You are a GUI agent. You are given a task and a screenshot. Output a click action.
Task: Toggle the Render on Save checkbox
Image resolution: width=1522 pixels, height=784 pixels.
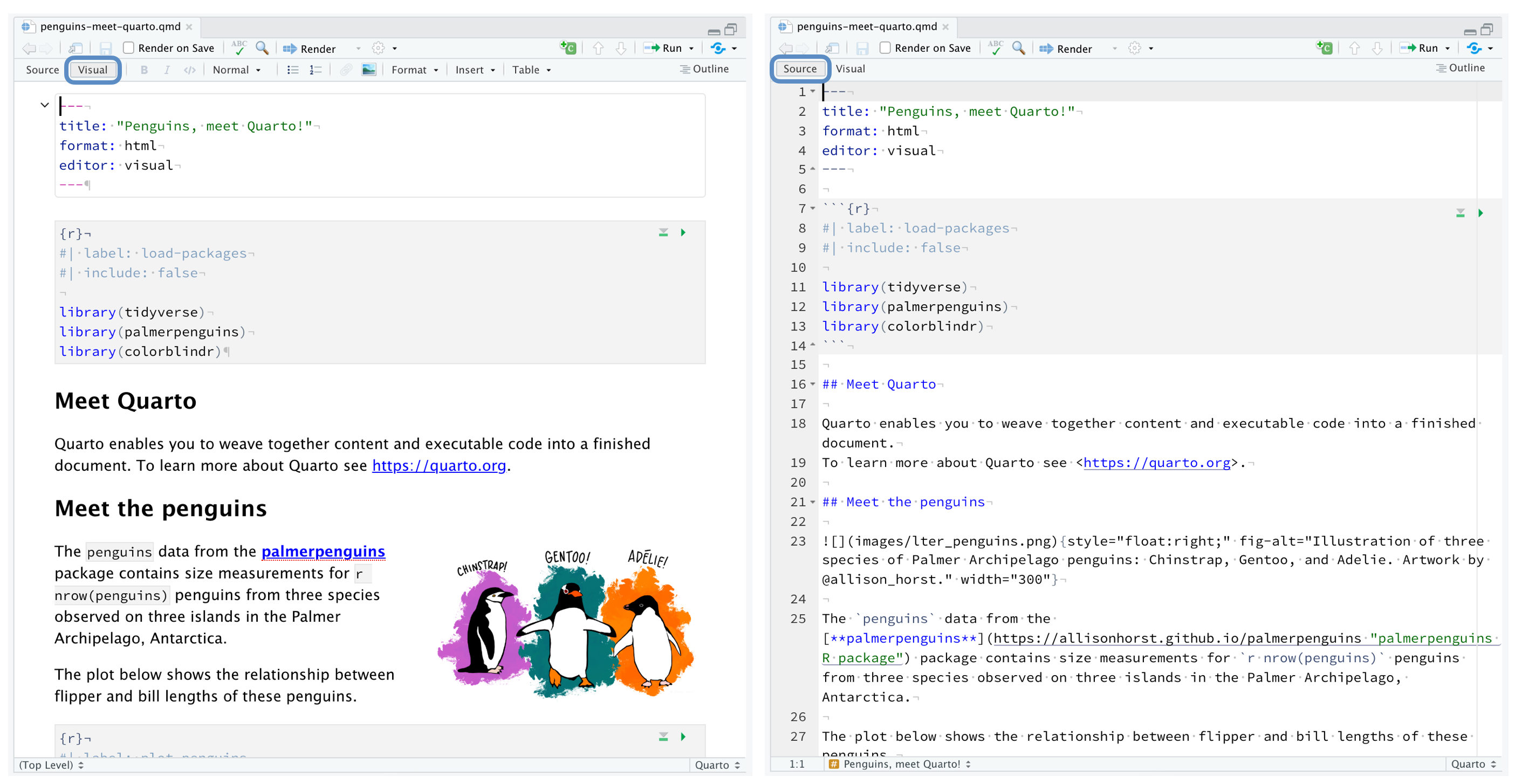[x=131, y=47]
